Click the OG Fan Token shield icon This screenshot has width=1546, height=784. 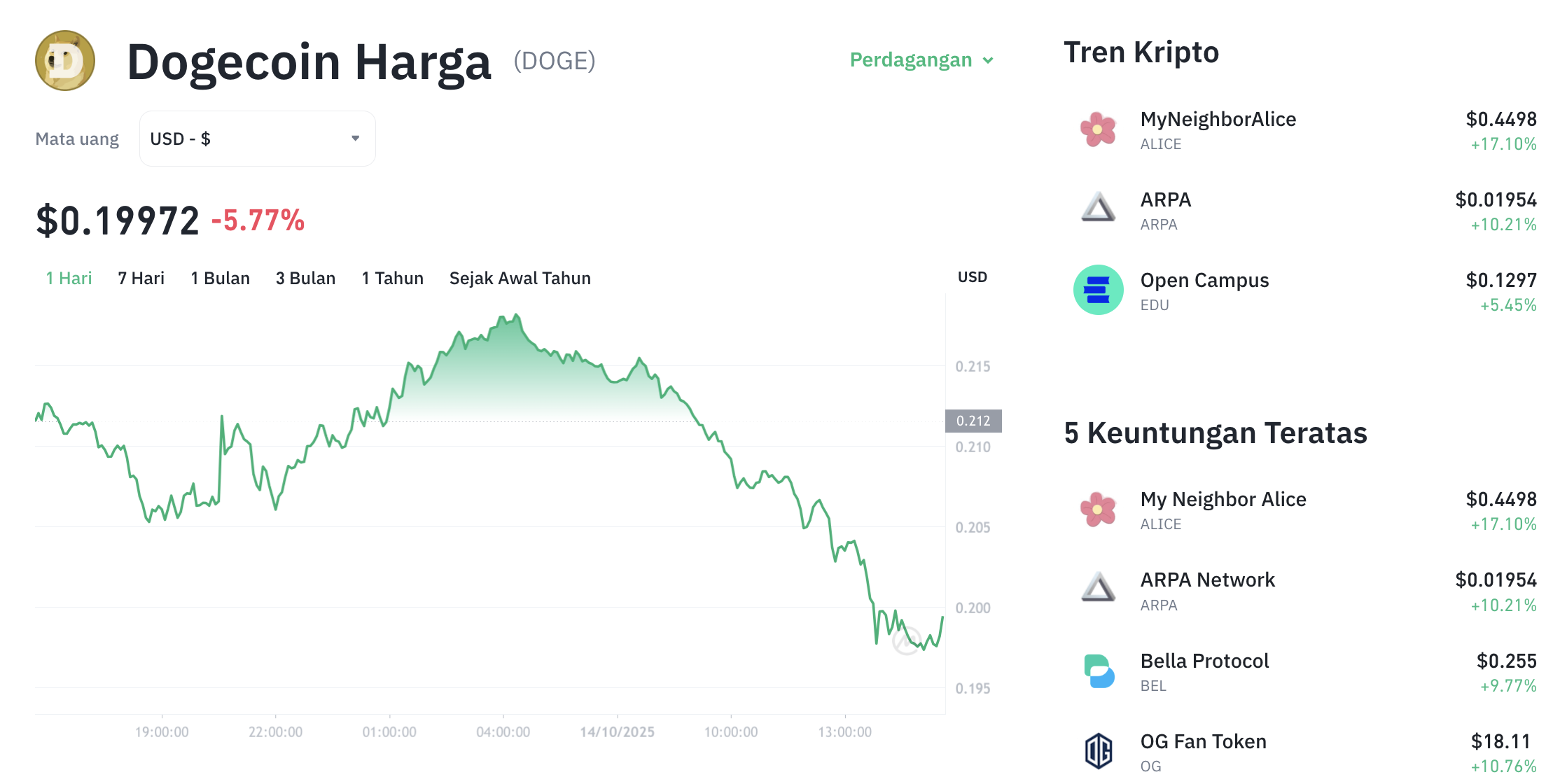pyautogui.click(x=1098, y=750)
